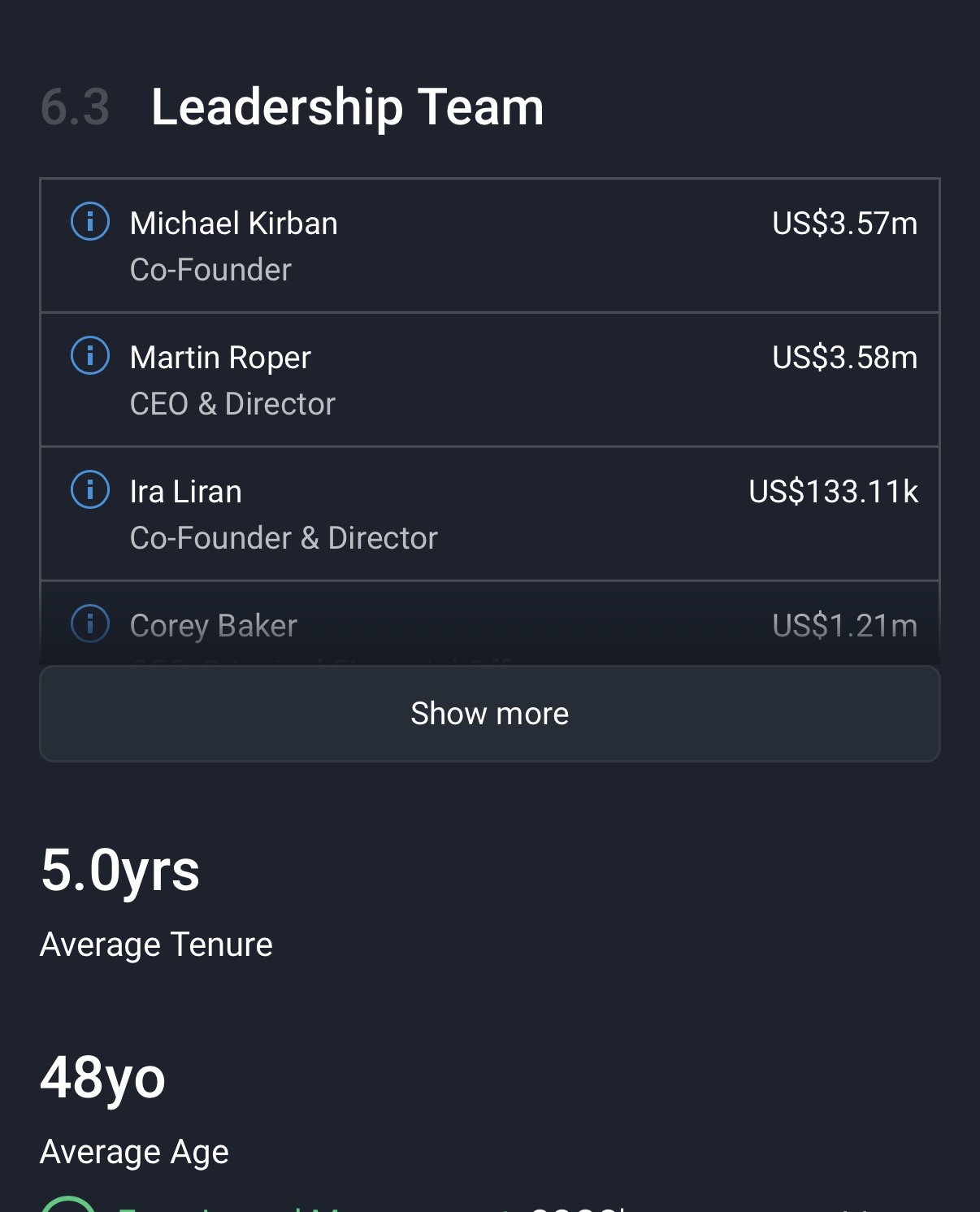Click Martin Roper's US$3.58m compensation
This screenshot has width=980, height=1212.
[x=844, y=358]
